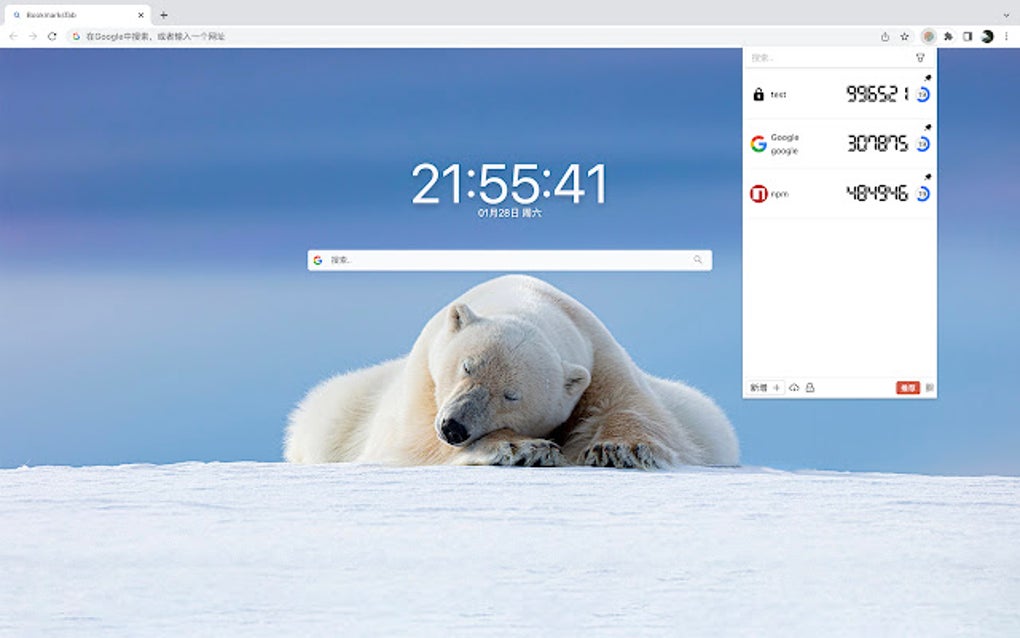The width and height of the screenshot is (1020, 638).
Task: Pin the npm authenticator entry
Action: pyautogui.click(x=927, y=177)
